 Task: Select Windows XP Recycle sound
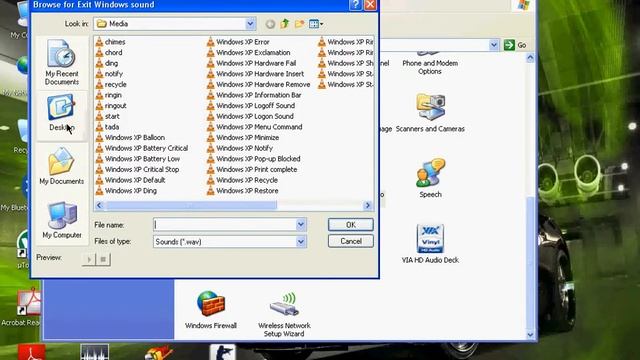point(242,180)
